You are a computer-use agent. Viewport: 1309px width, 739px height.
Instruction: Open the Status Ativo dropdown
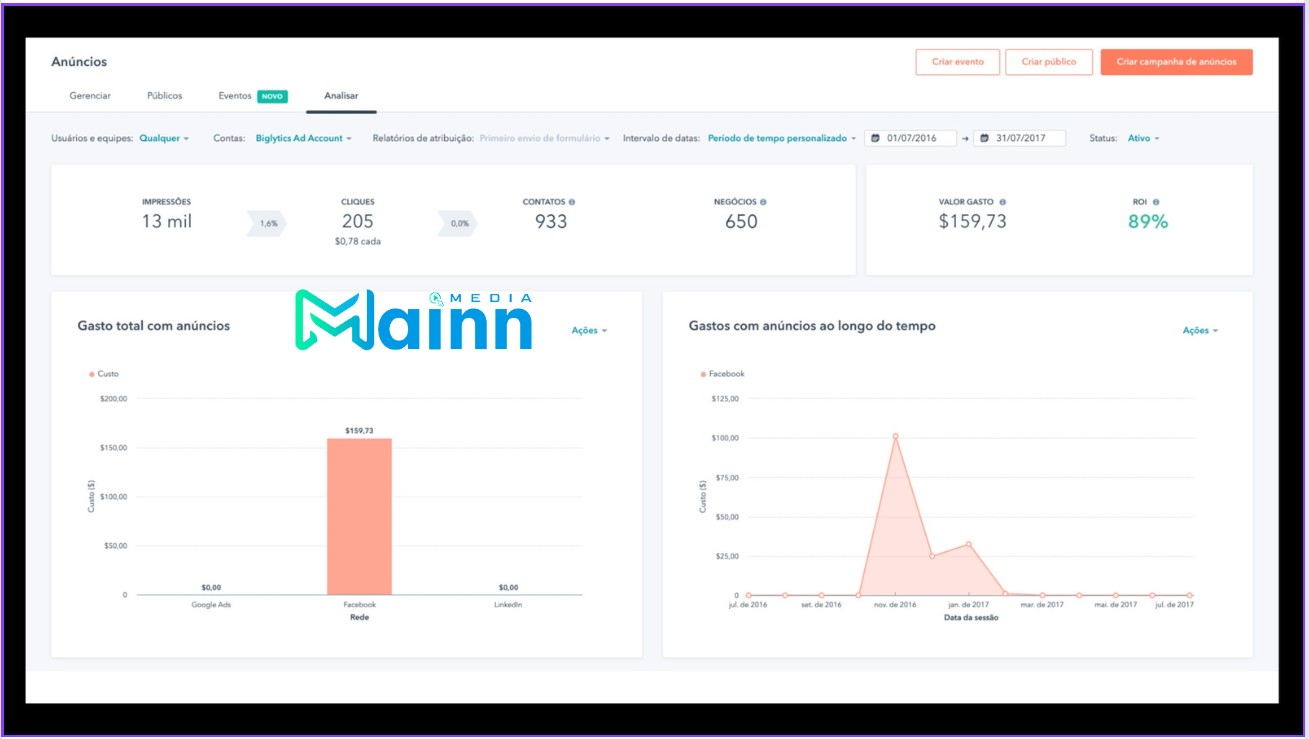click(x=1144, y=138)
